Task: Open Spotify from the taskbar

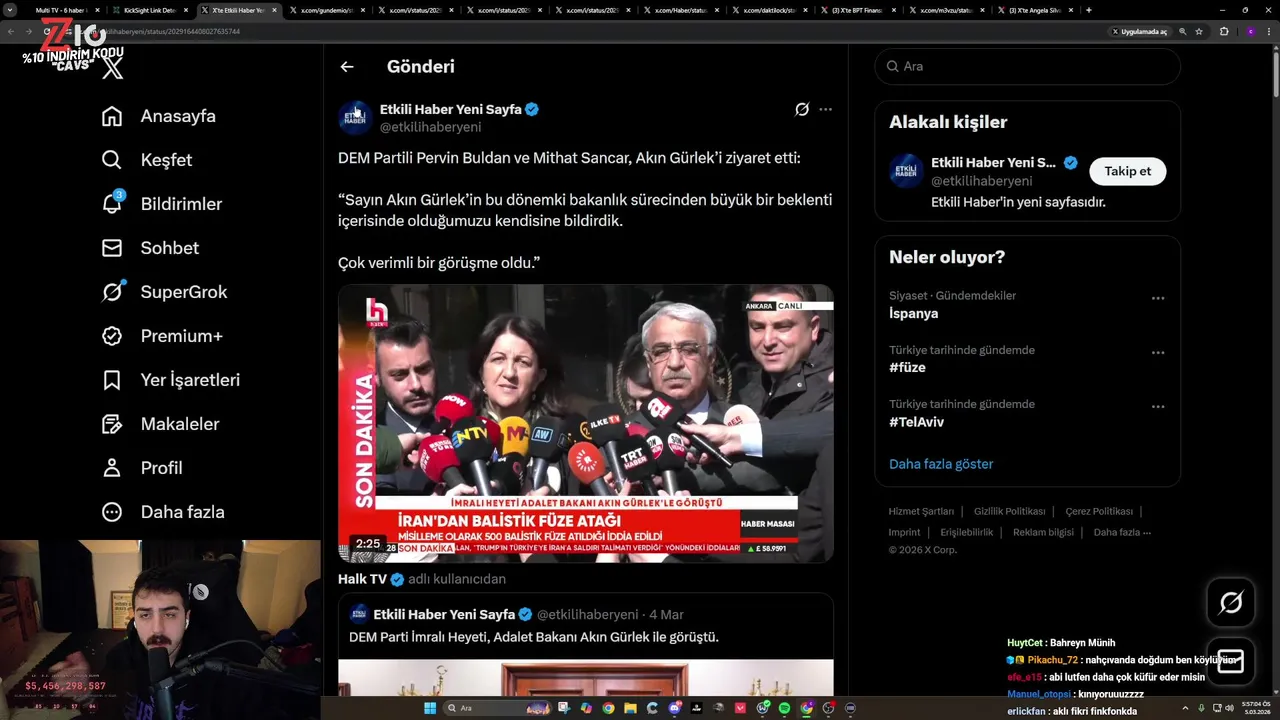Action: (x=784, y=708)
